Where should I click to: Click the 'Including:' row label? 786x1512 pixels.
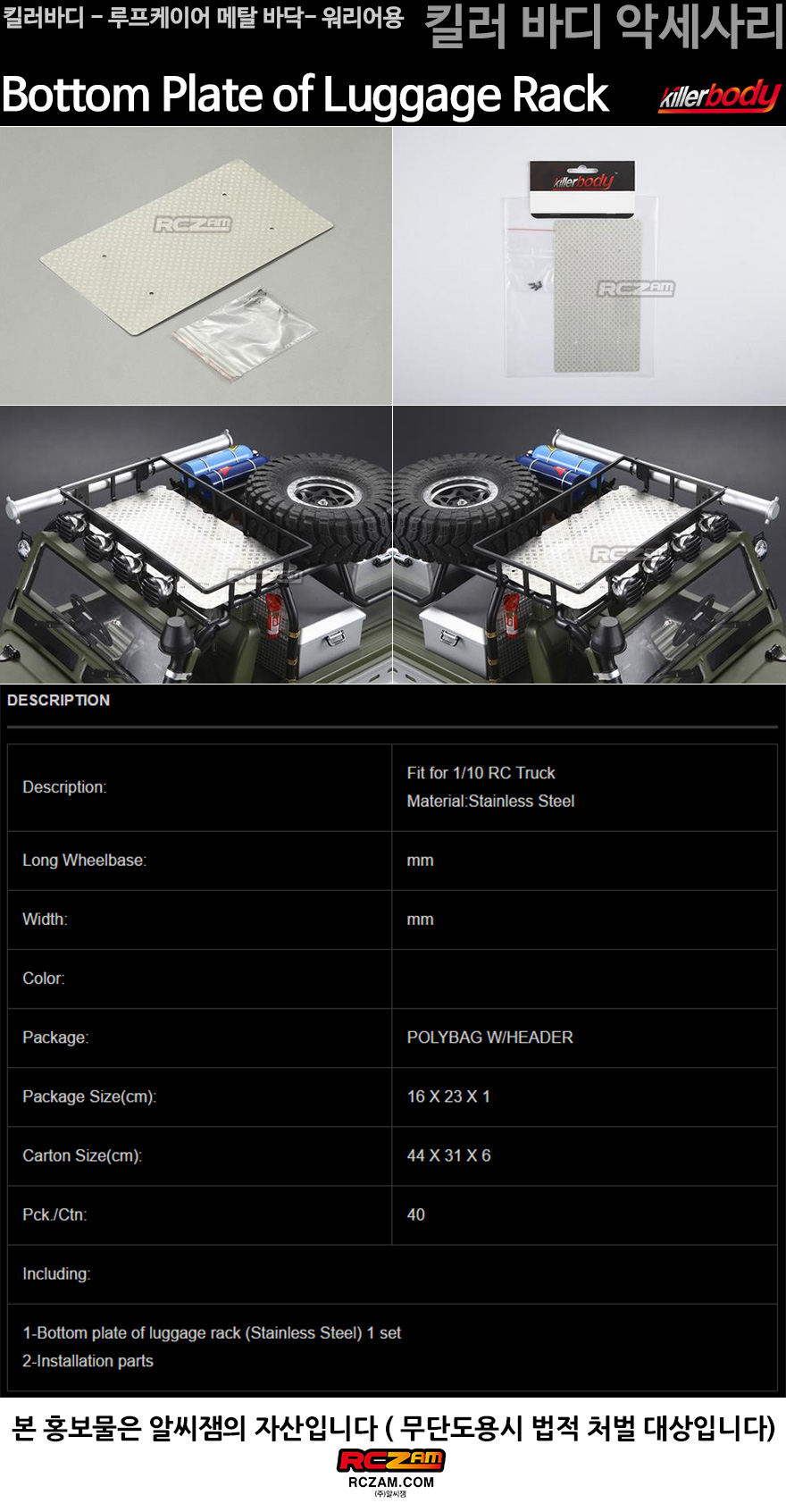coord(56,1273)
